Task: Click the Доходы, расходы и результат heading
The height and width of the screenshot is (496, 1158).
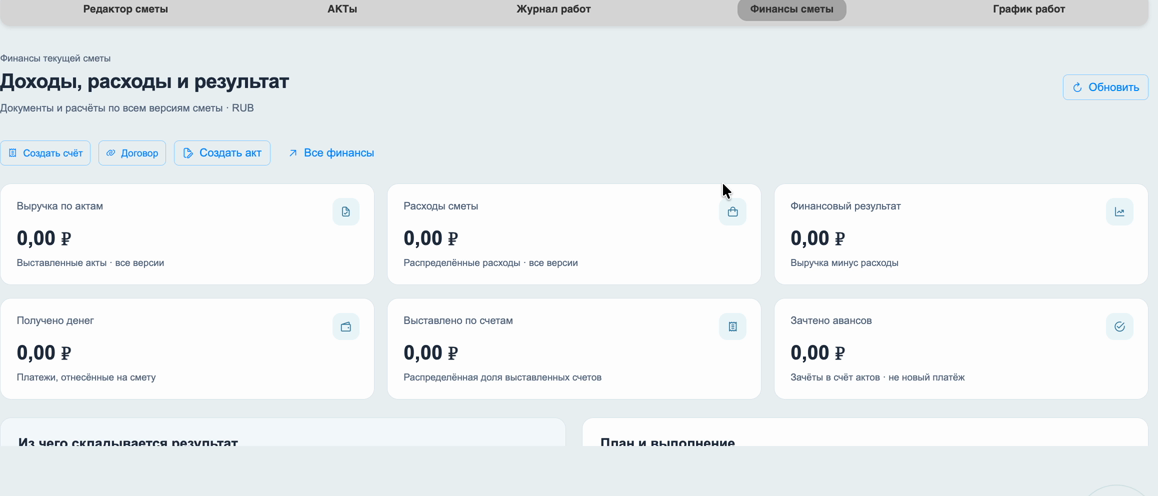Action: 144,81
